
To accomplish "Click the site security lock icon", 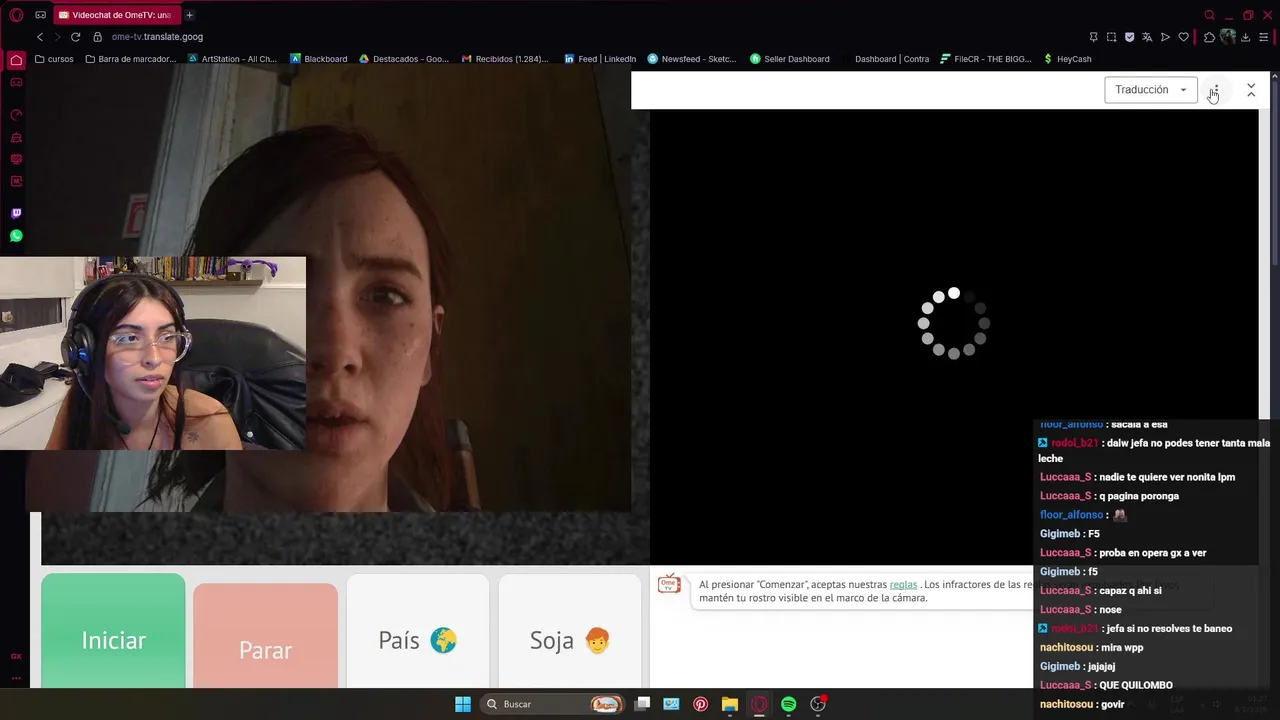I will pyautogui.click(x=98, y=37).
